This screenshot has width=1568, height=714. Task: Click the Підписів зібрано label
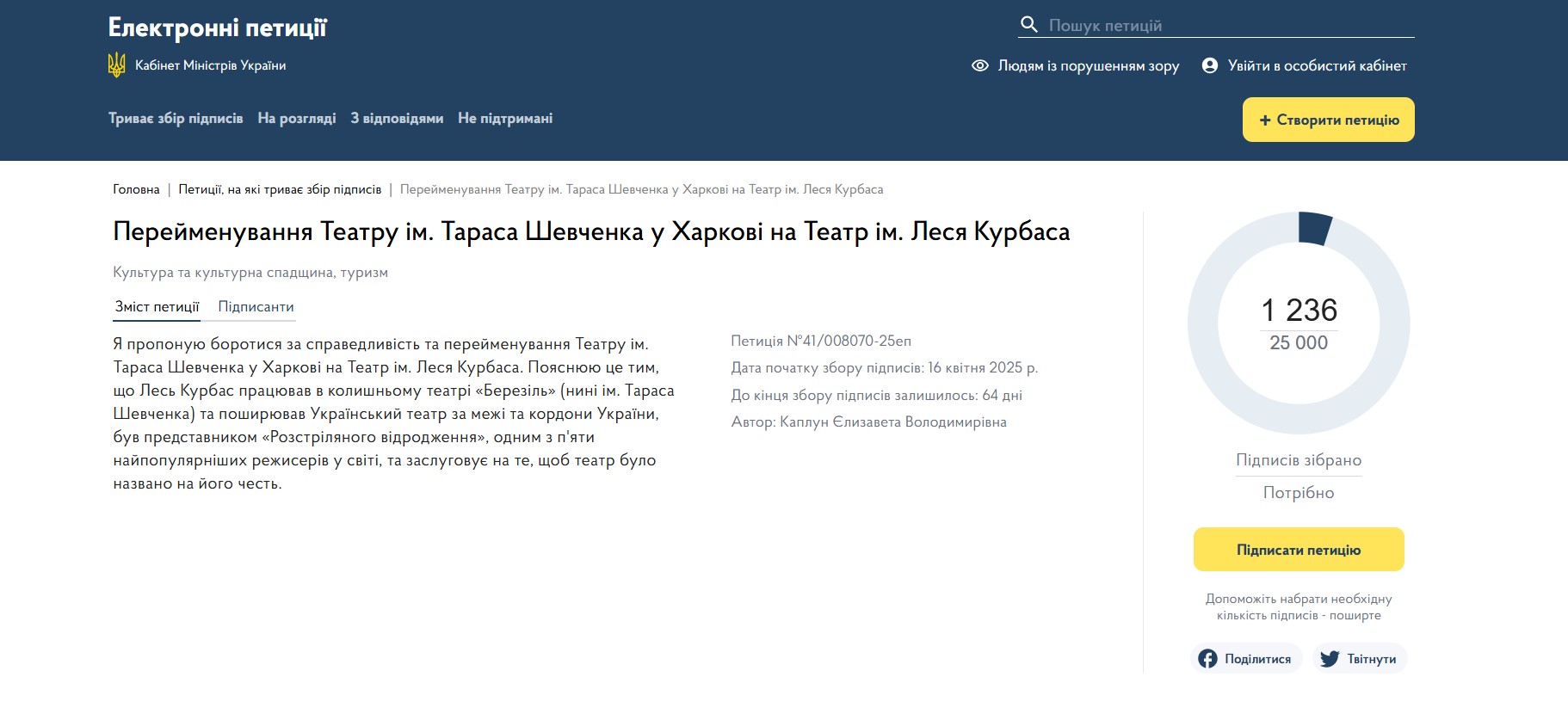[x=1299, y=460]
